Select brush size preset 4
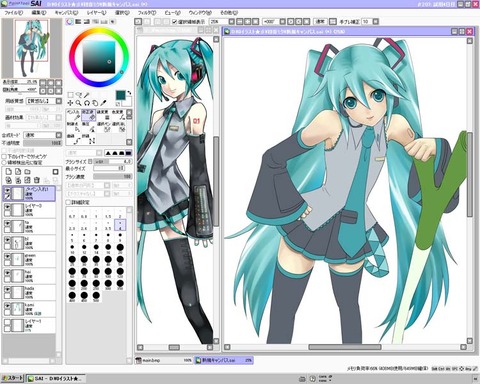Screen dimensions: 480x384 coord(120,225)
